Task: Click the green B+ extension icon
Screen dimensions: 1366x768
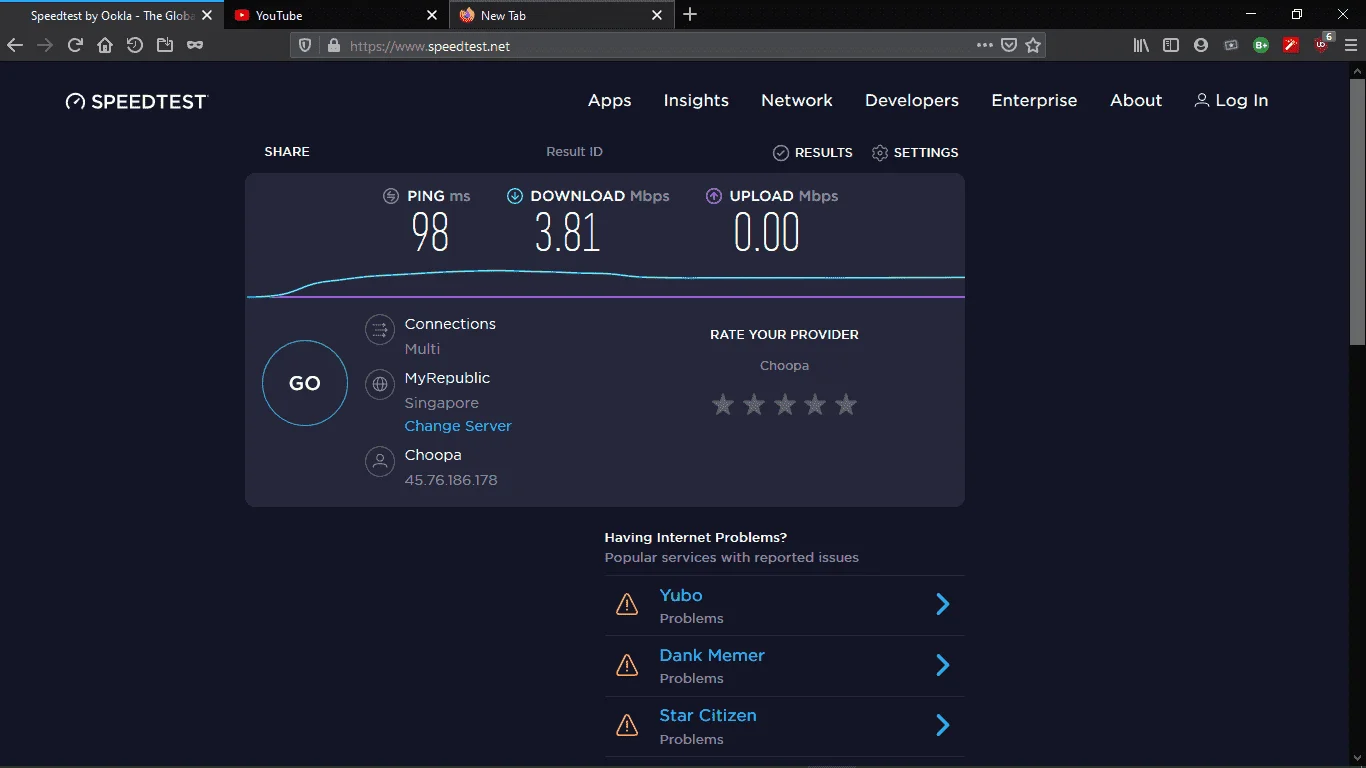Action: (x=1261, y=45)
